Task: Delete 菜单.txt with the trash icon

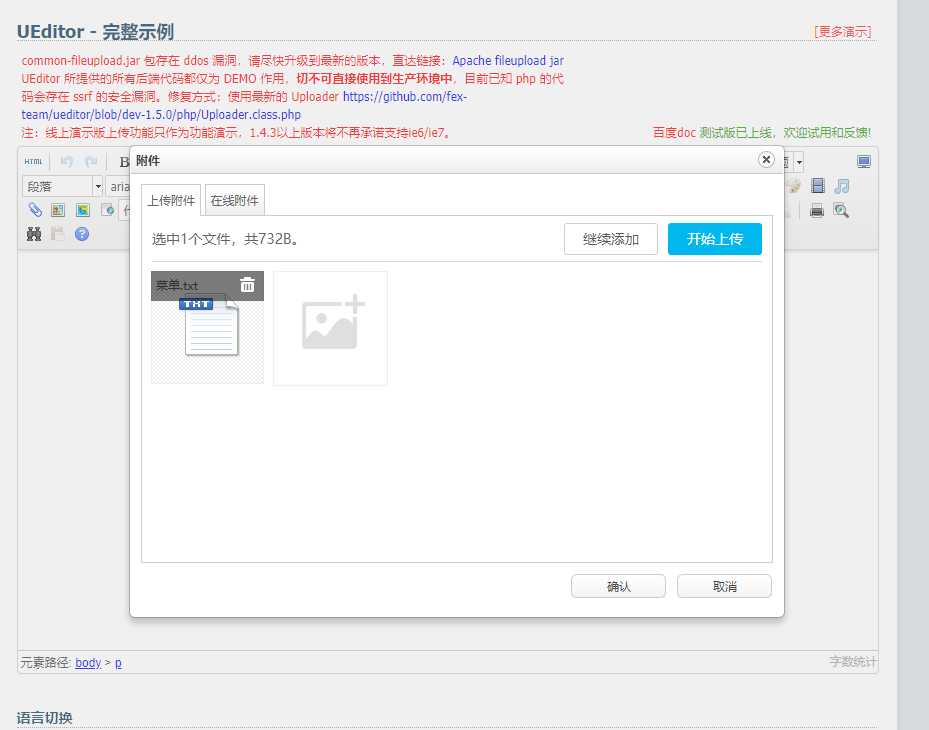Action: pos(247,285)
